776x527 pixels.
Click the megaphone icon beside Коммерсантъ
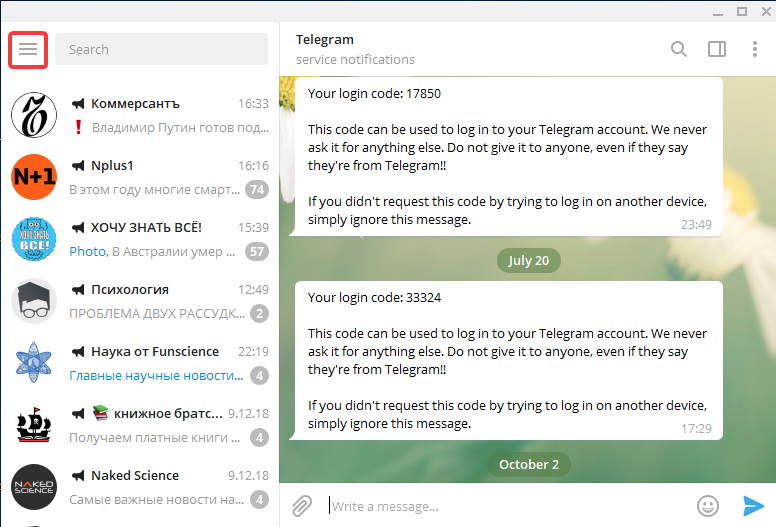click(x=78, y=103)
